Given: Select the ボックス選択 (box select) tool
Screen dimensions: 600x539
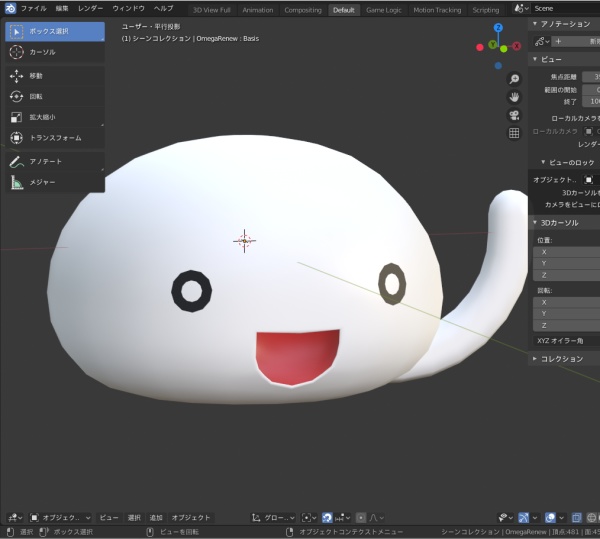Looking at the screenshot, I should click(x=55, y=31).
